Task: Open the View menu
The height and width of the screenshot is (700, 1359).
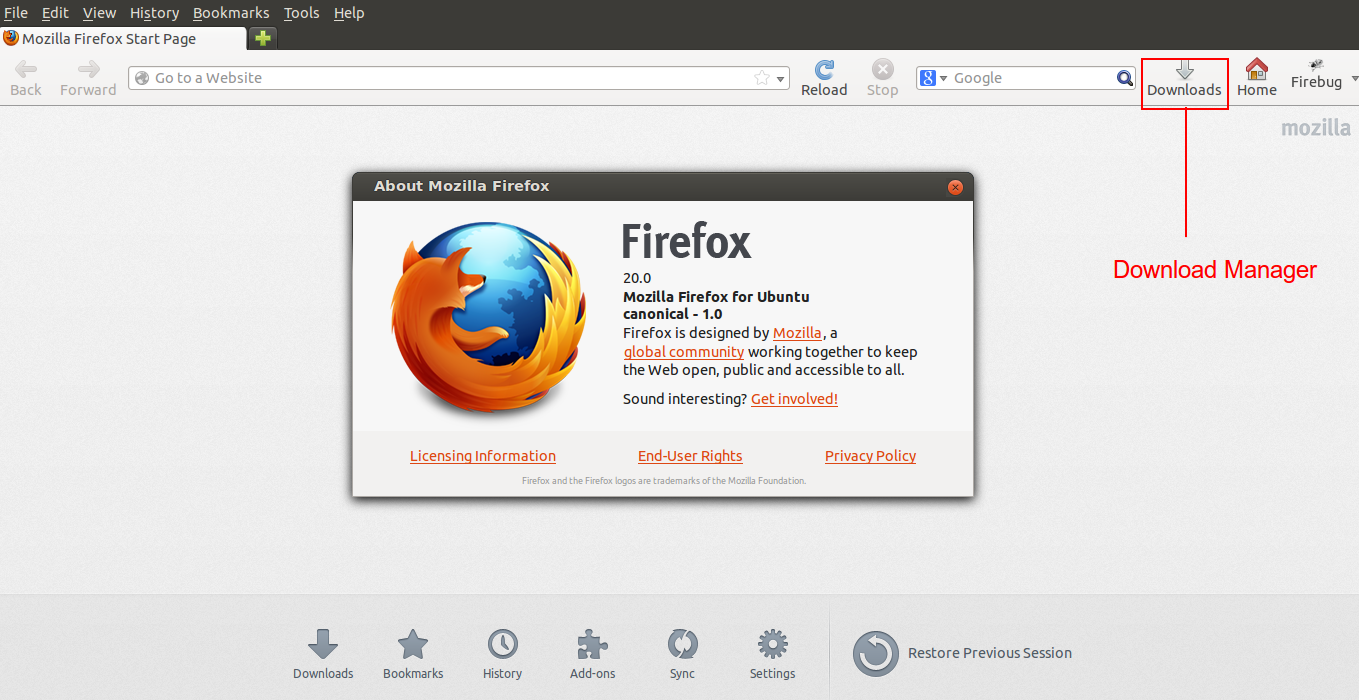Action: [x=99, y=13]
